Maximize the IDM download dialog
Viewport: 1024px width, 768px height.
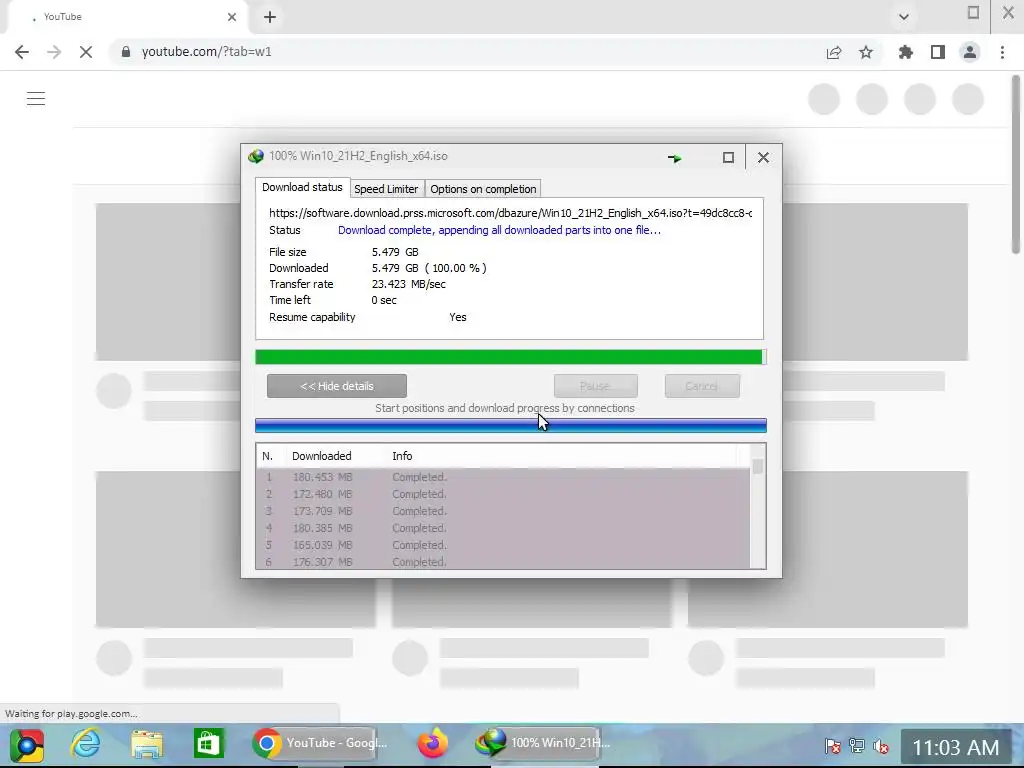click(x=728, y=157)
